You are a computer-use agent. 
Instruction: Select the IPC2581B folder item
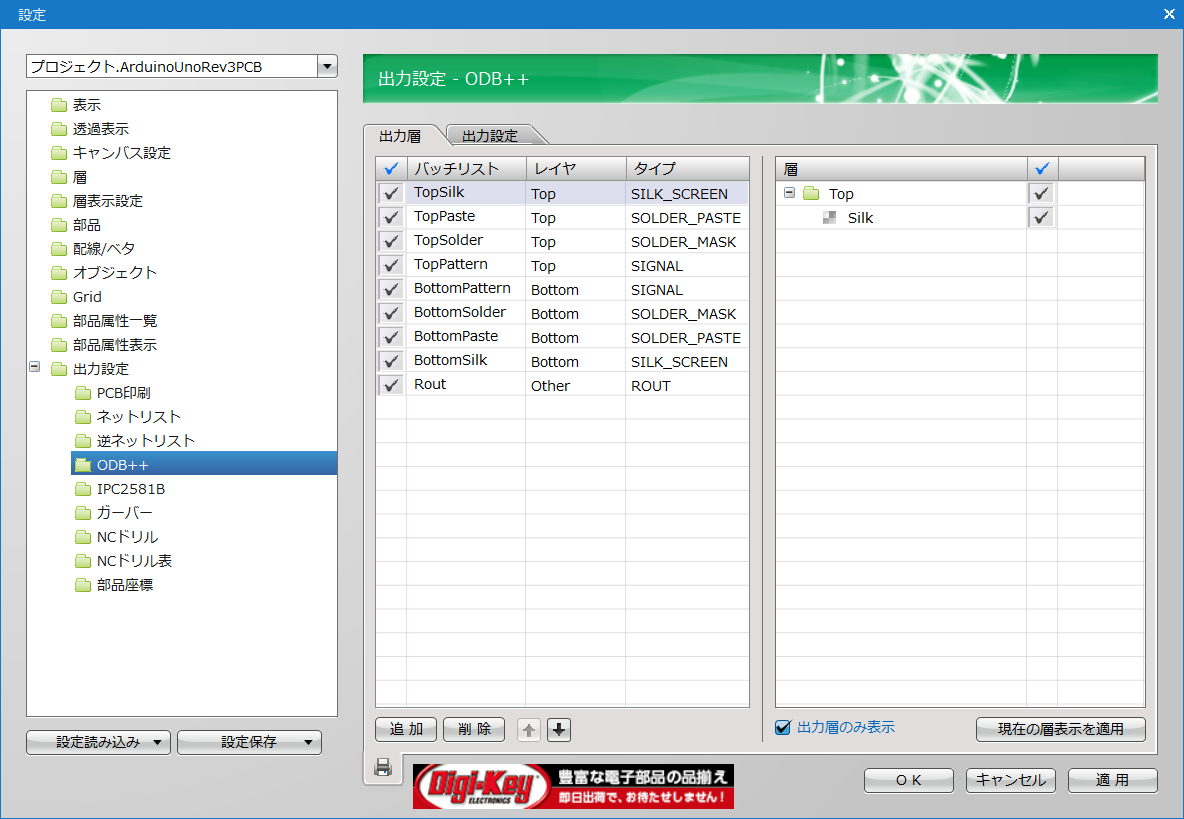point(130,489)
